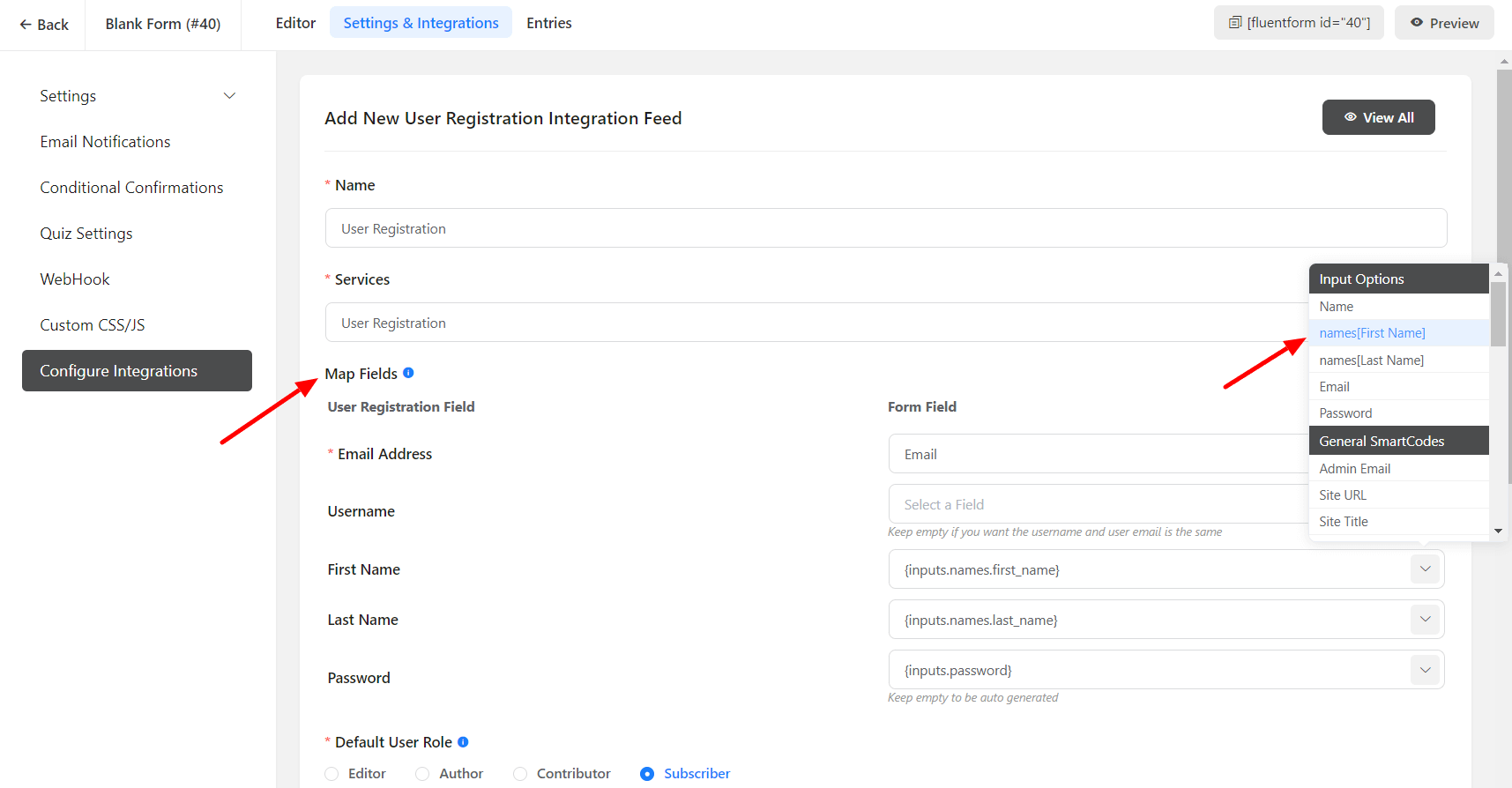
Task: Select the Author user role
Action: pos(423,774)
